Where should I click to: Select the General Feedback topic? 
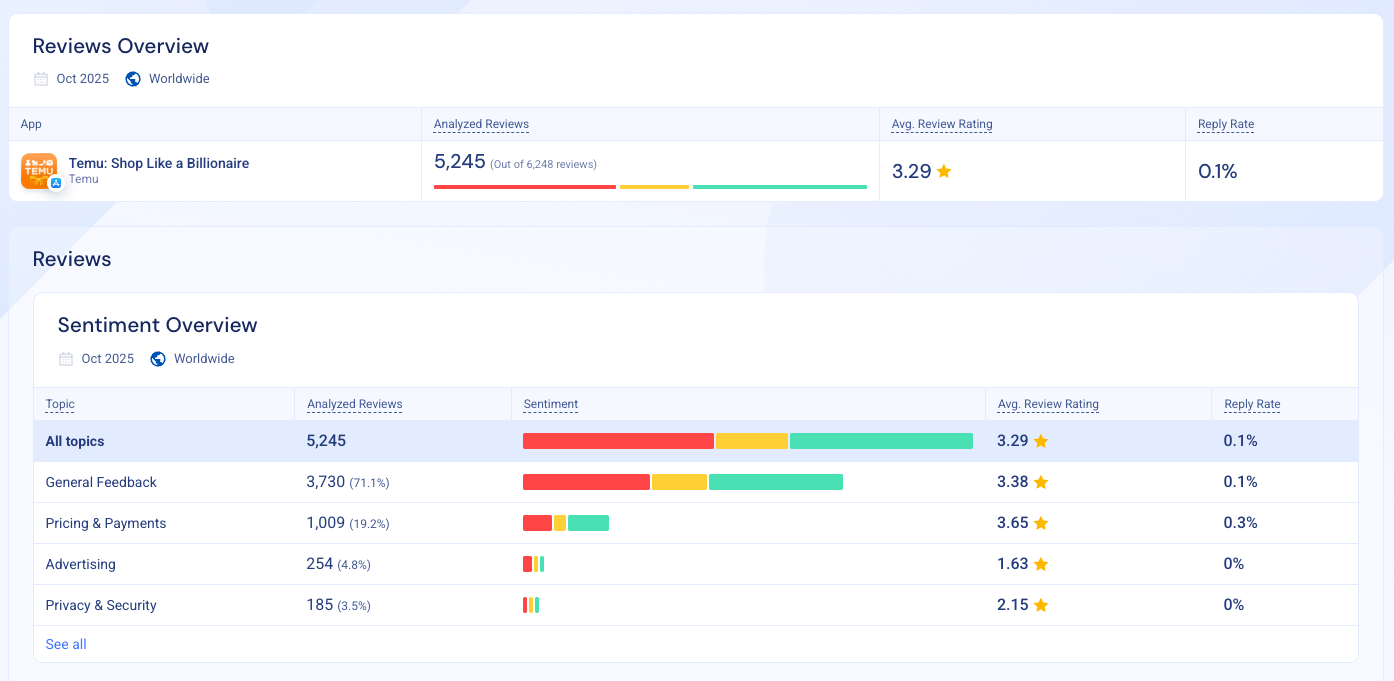[x=101, y=482]
